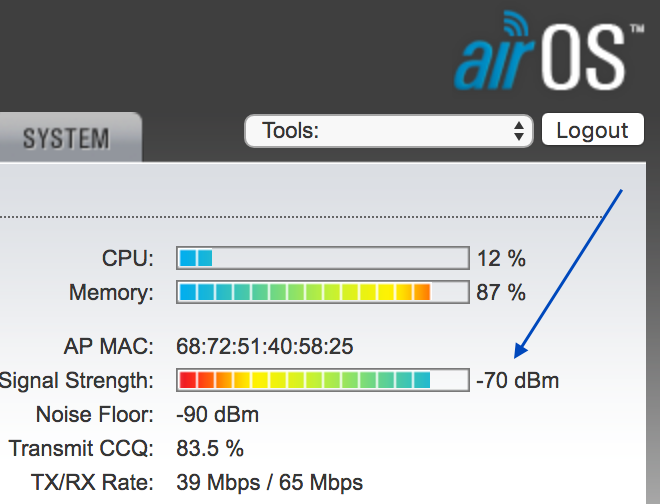This screenshot has height=504, width=660.
Task: Click the Memory usage bar
Action: coord(322,293)
